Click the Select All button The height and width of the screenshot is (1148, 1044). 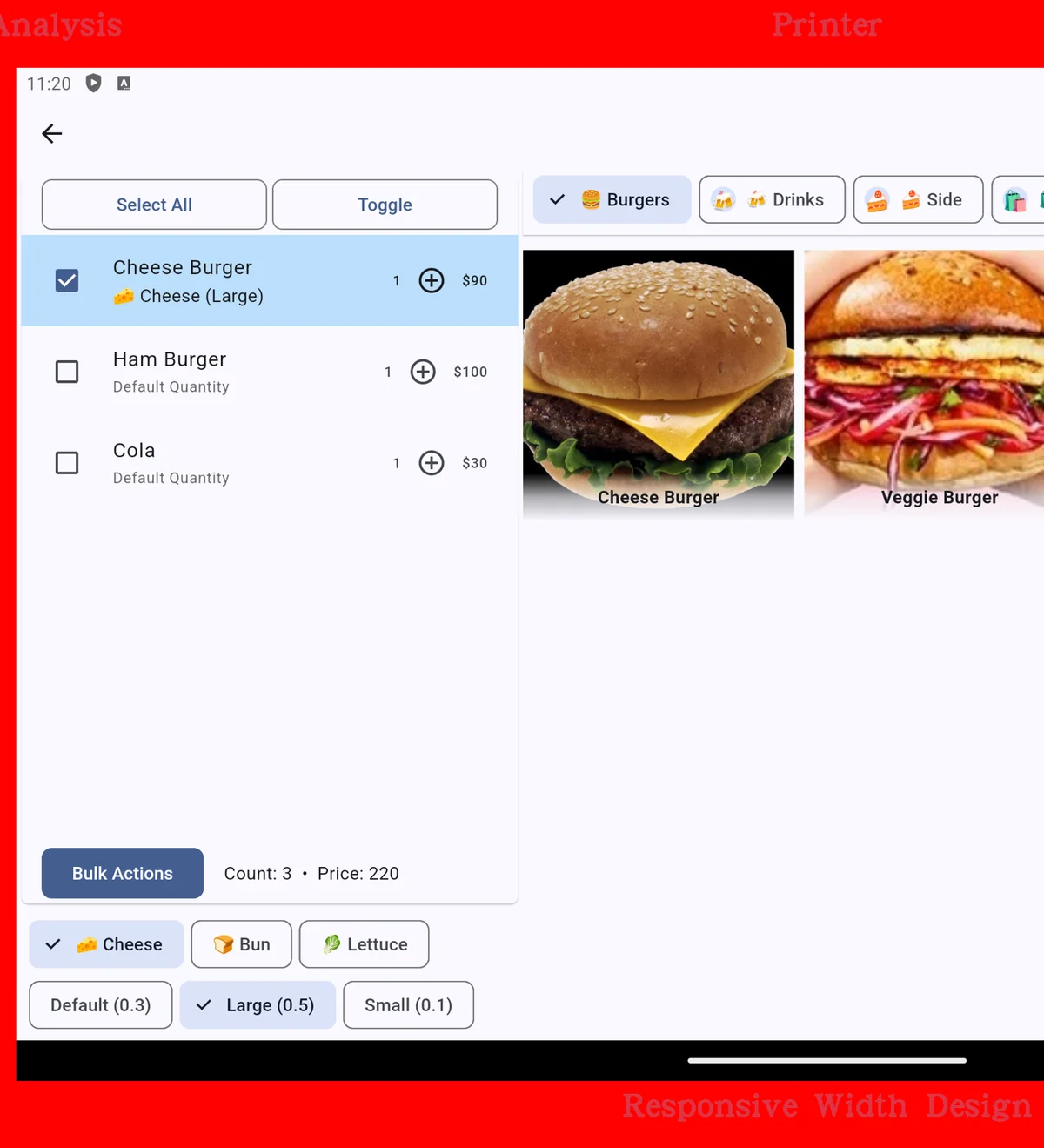[154, 205]
